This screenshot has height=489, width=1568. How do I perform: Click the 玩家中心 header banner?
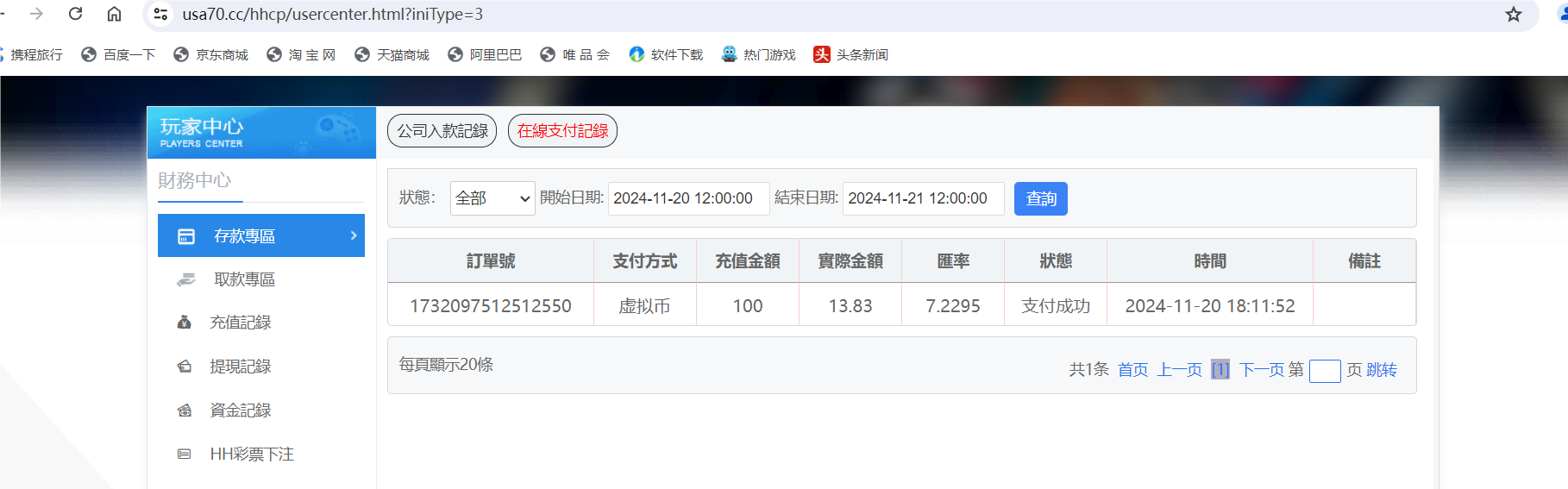point(261,132)
